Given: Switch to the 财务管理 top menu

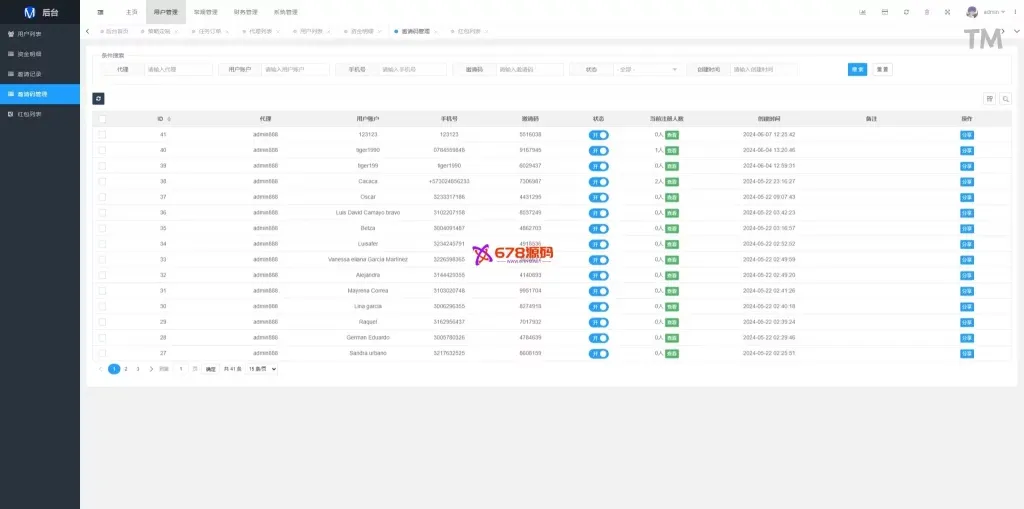Looking at the screenshot, I should pyautogui.click(x=245, y=12).
